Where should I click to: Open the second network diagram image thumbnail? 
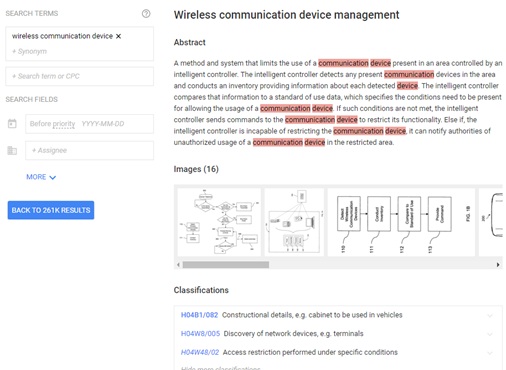click(294, 222)
